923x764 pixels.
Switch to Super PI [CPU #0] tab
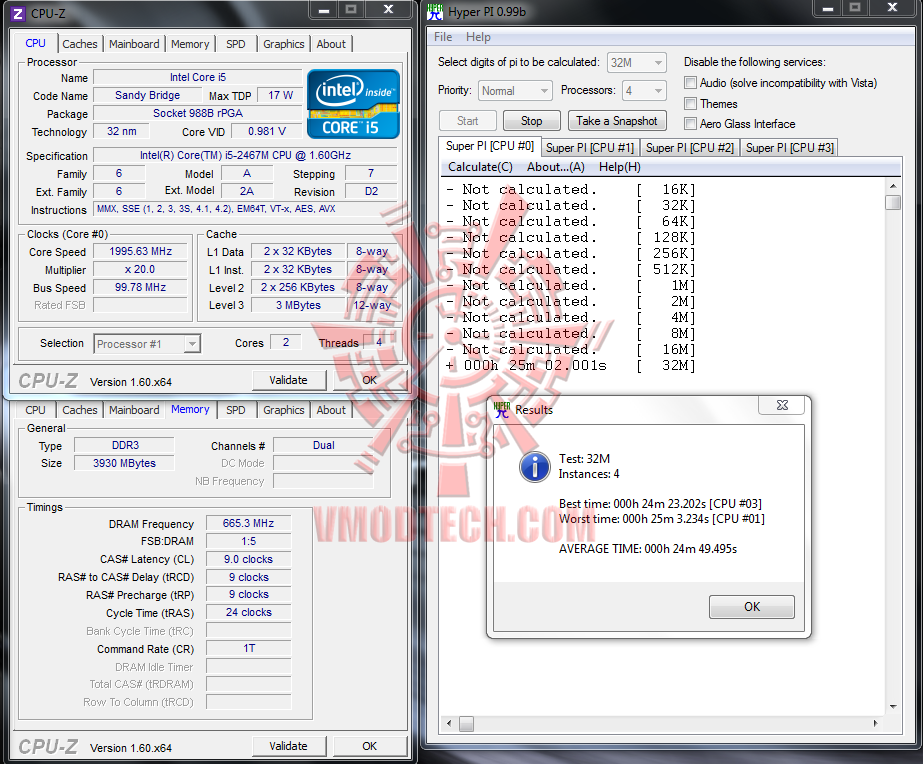pos(489,146)
